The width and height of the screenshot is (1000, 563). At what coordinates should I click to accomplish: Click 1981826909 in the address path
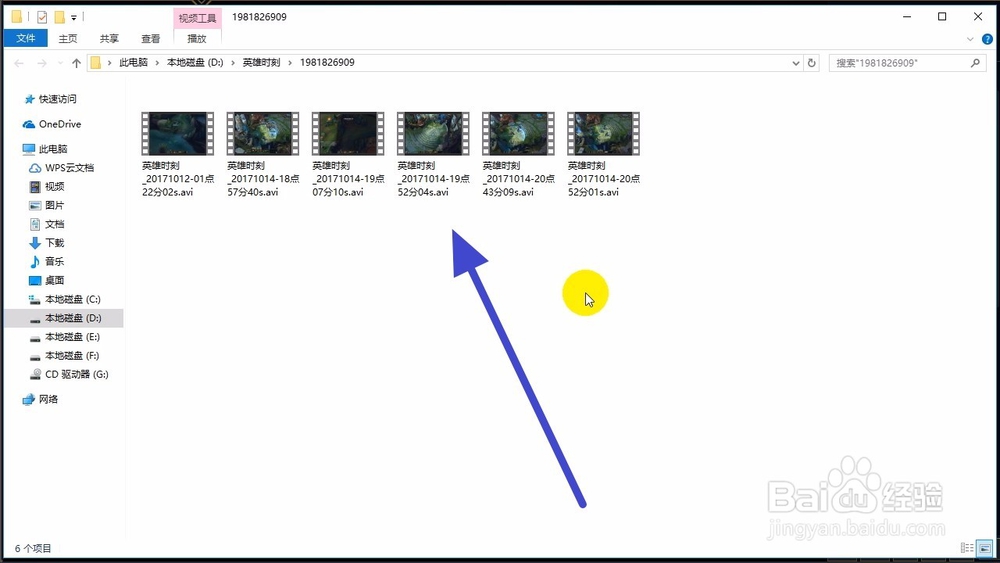click(327, 62)
